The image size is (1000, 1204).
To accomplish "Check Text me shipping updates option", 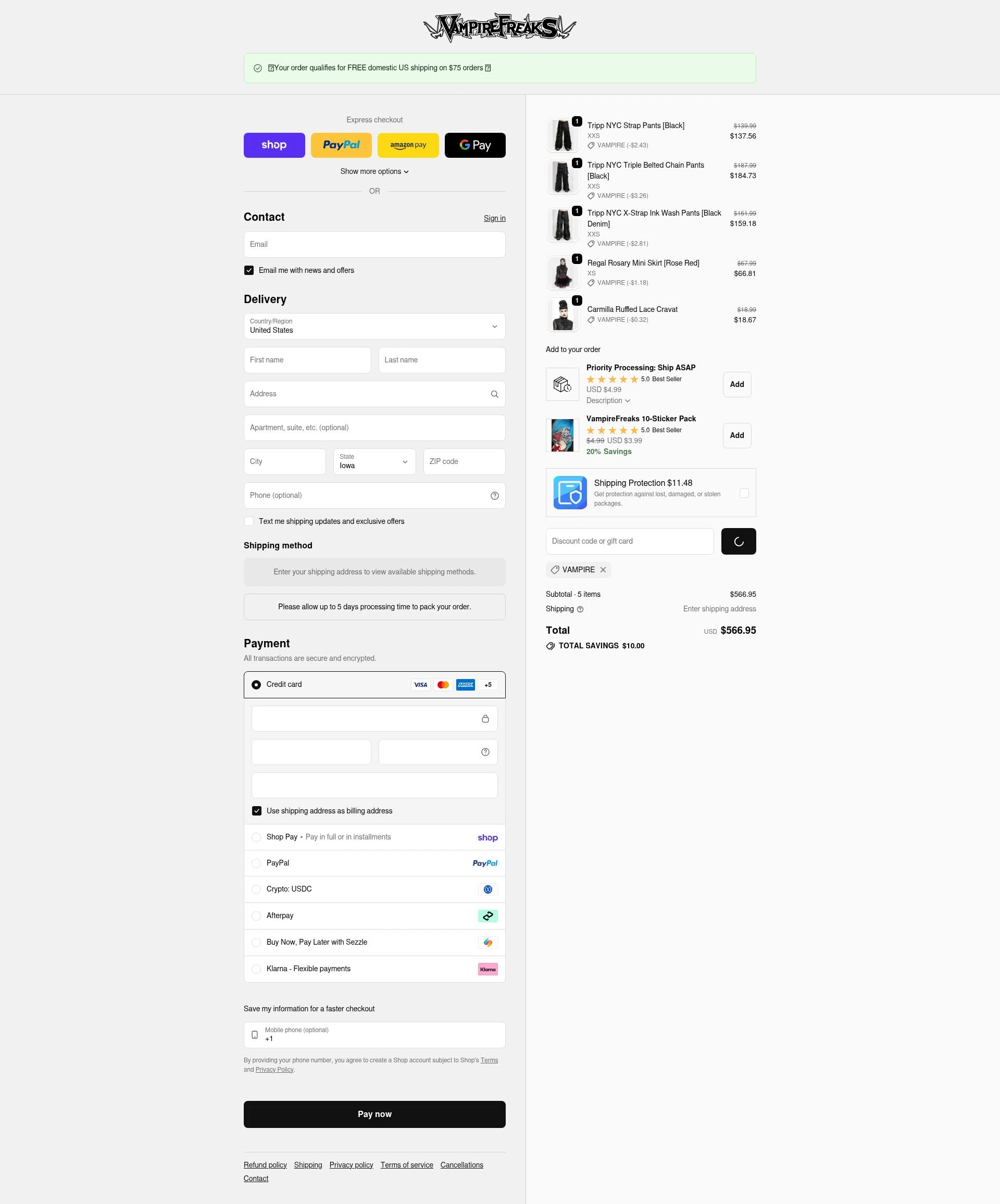I will [249, 521].
